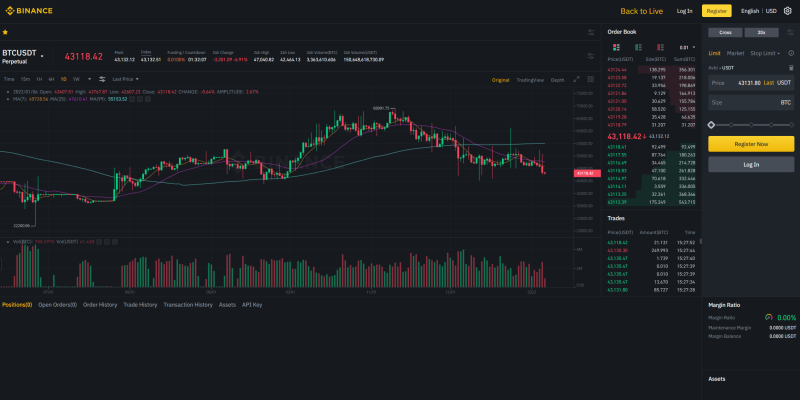Click the yellow Register button

tap(716, 11)
